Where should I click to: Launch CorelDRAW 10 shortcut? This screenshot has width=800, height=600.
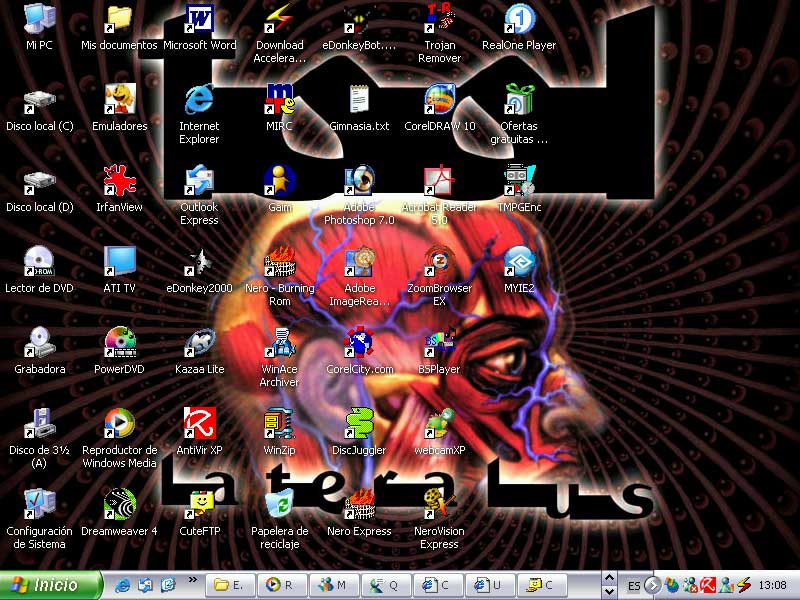point(439,100)
